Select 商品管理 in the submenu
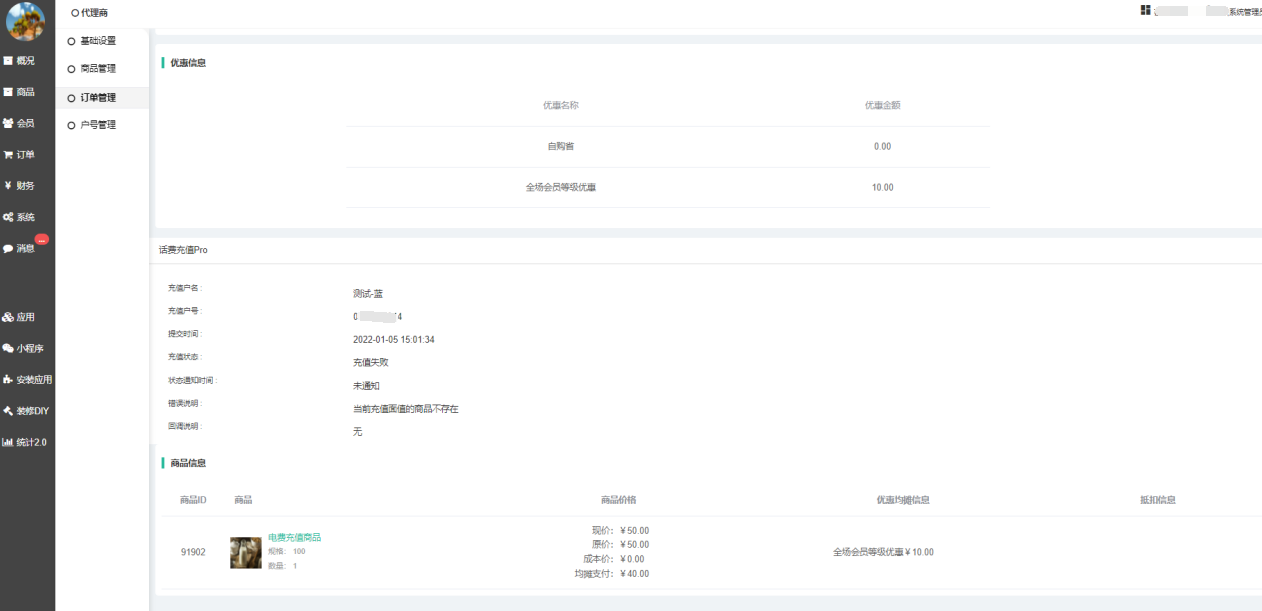Screen dimensions: 1262x611 coord(98,69)
